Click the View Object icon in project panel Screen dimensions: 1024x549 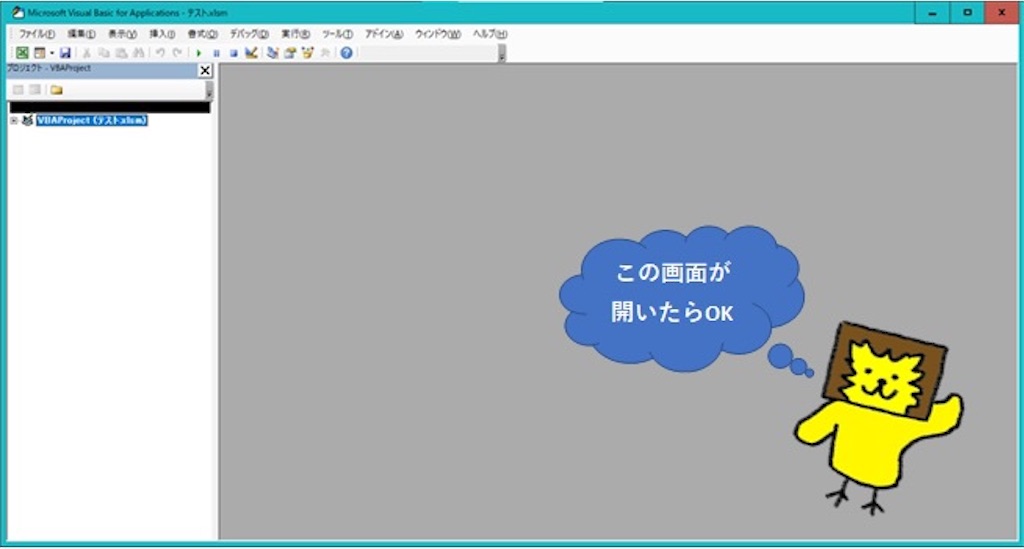coord(35,89)
